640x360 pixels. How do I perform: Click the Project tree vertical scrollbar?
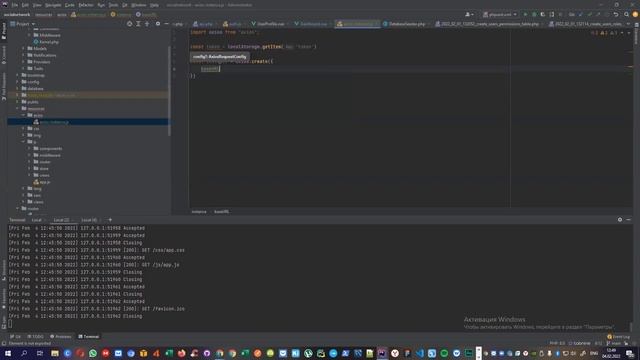(x=169, y=91)
